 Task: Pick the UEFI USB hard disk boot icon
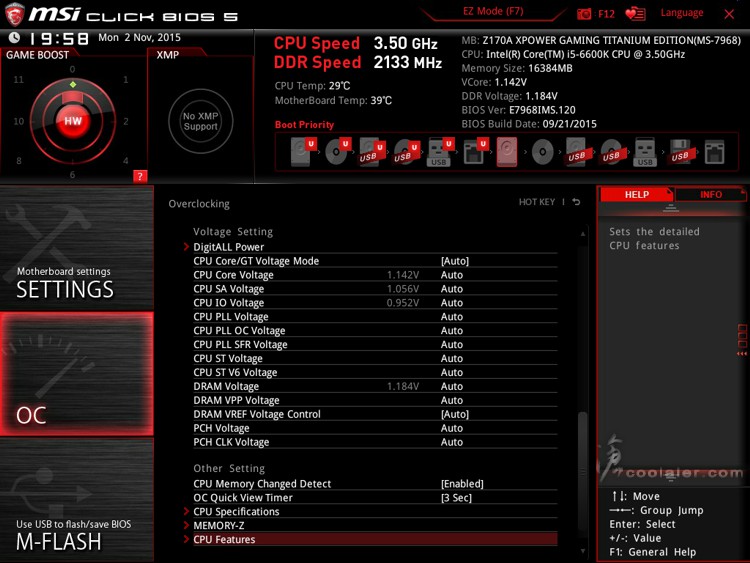click(372, 152)
